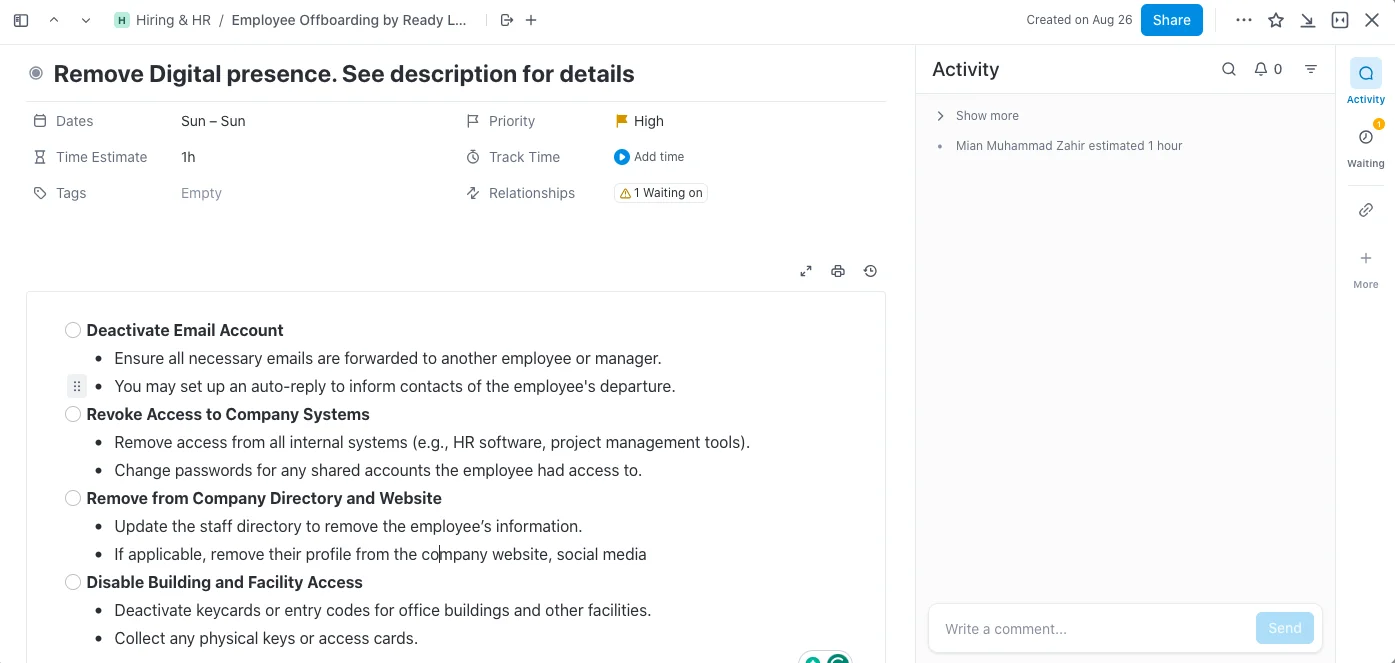The image size is (1395, 663).
Task: Open the Dates Sun – Sun picker
Action: (x=213, y=121)
